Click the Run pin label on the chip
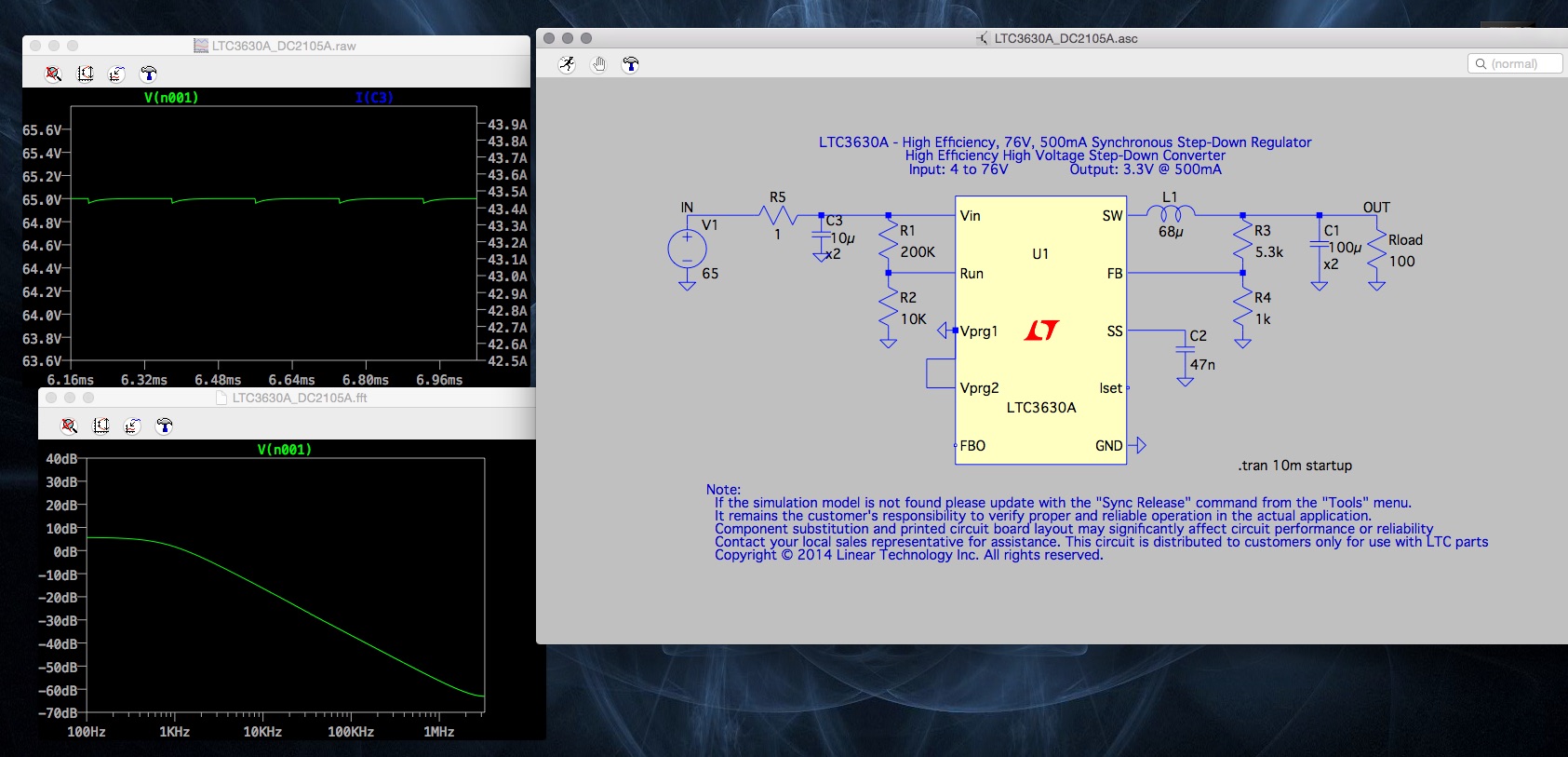The width and height of the screenshot is (1568, 757). point(972,274)
